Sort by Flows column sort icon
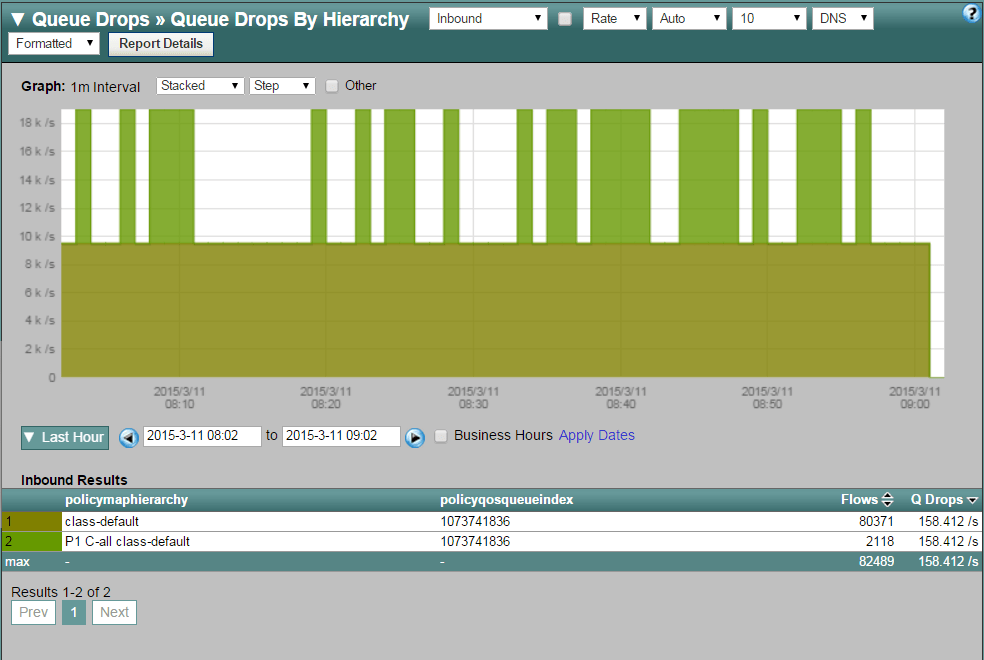This screenshot has height=660, width=984. pos(887,500)
